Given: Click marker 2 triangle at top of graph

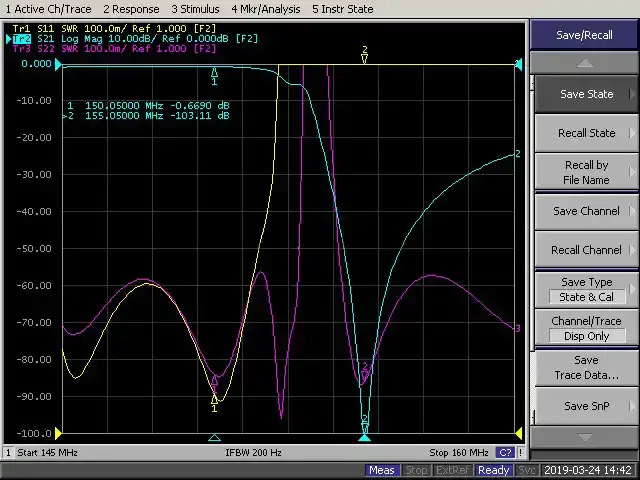Looking at the screenshot, I should pyautogui.click(x=364, y=59).
